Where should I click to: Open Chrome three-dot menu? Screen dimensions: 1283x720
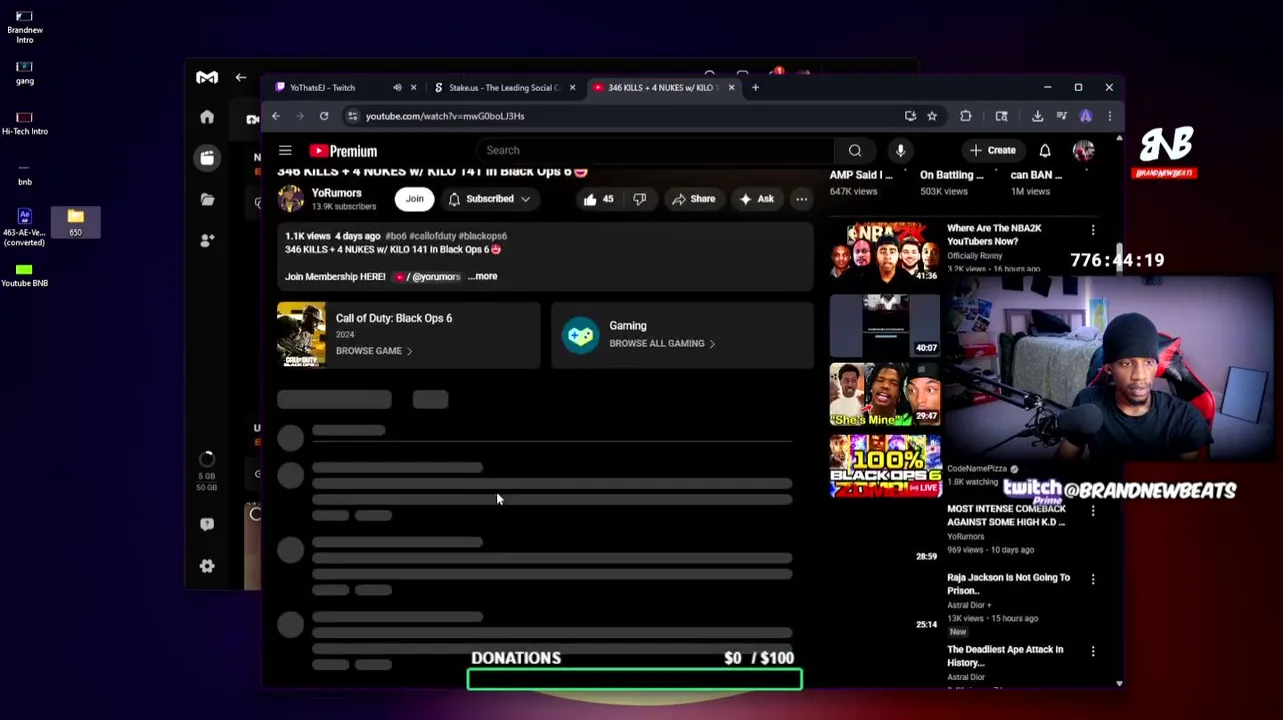click(1109, 116)
